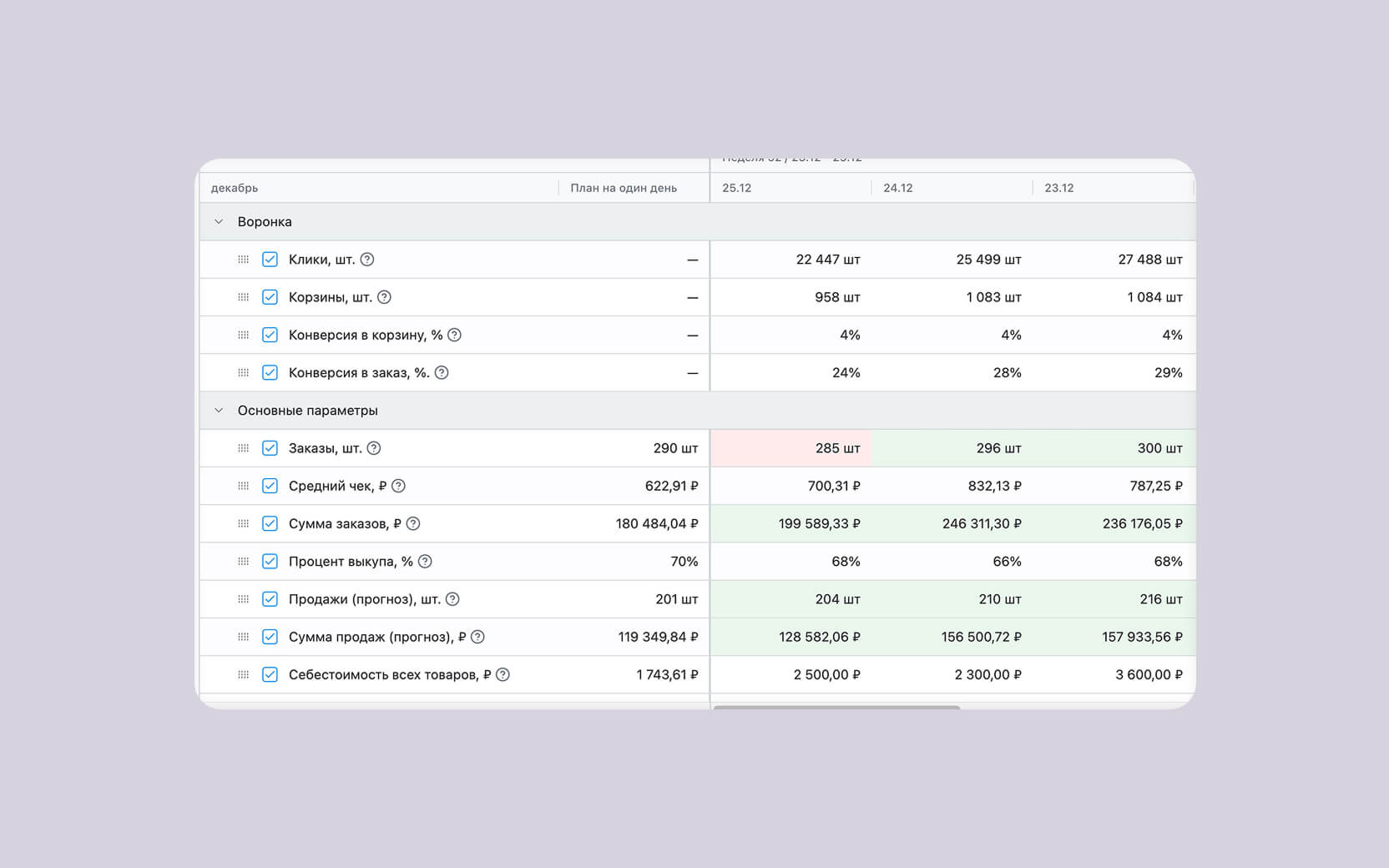Click help icon beside Конверсия в корзину
Image resolution: width=1389 pixels, height=868 pixels.
(454, 335)
